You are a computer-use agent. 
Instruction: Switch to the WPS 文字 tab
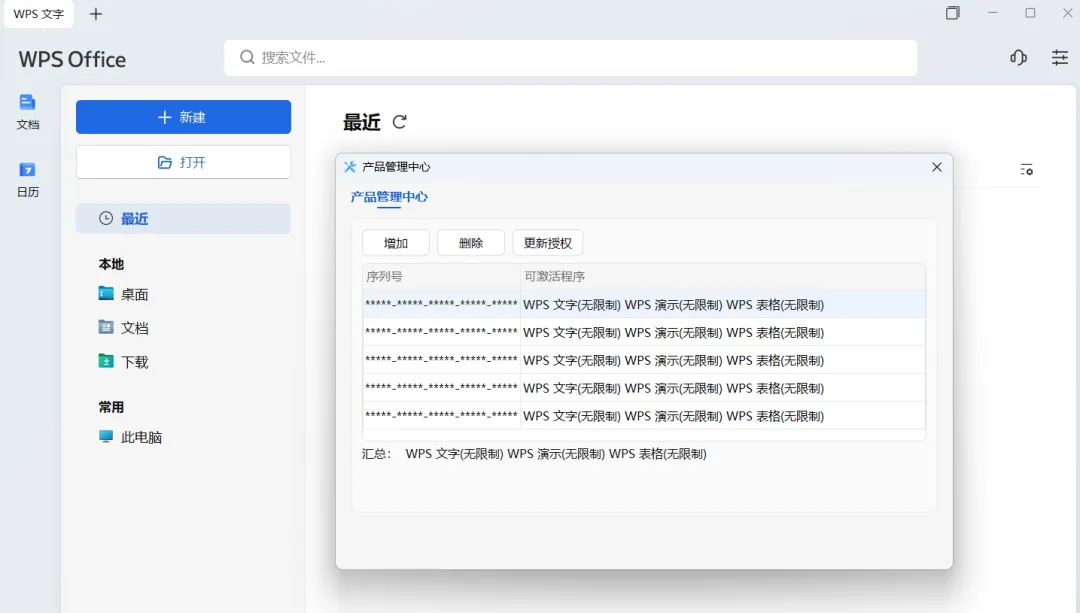tap(39, 14)
